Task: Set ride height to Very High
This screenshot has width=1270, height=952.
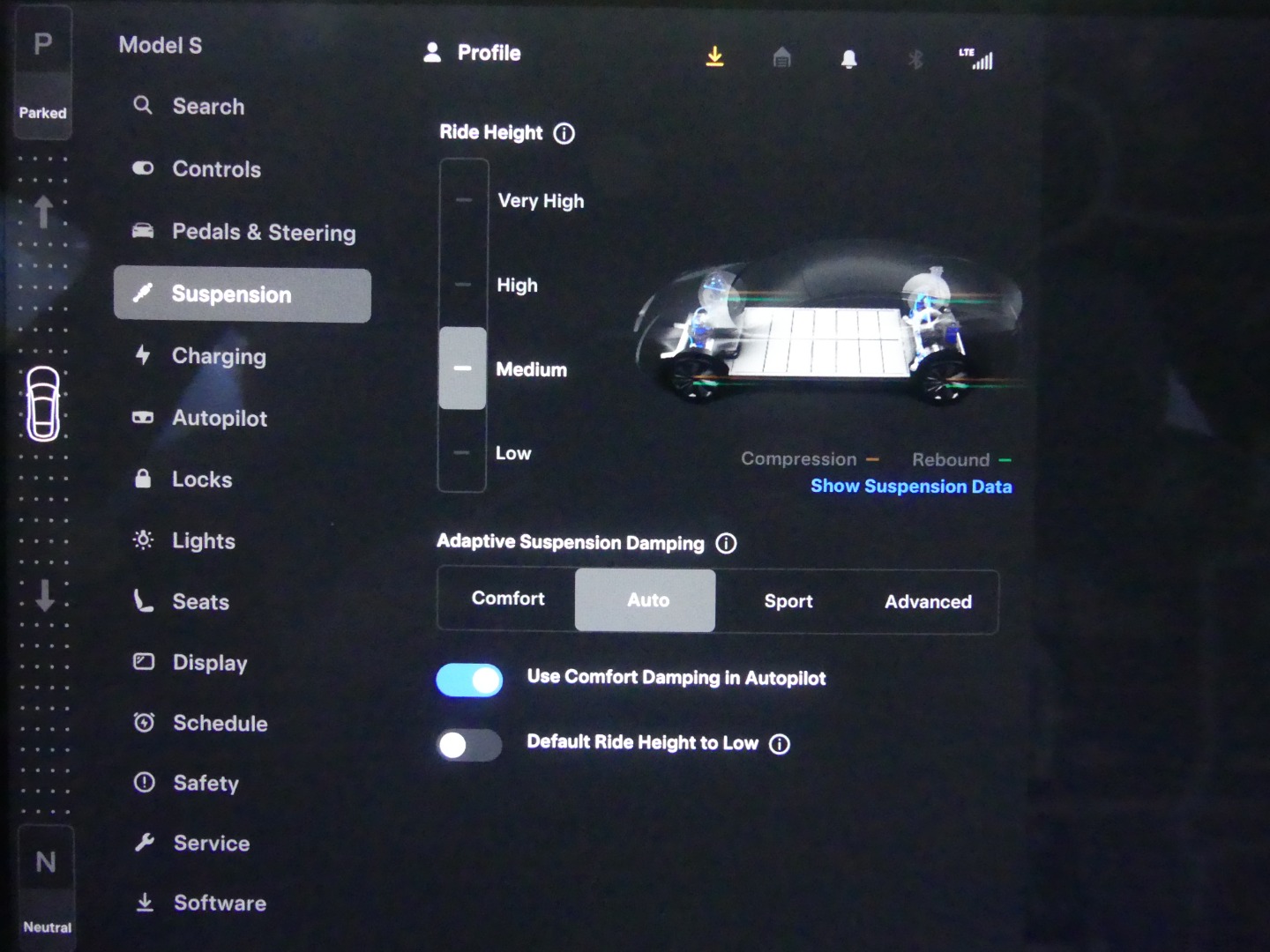Action: pyautogui.click(x=464, y=201)
